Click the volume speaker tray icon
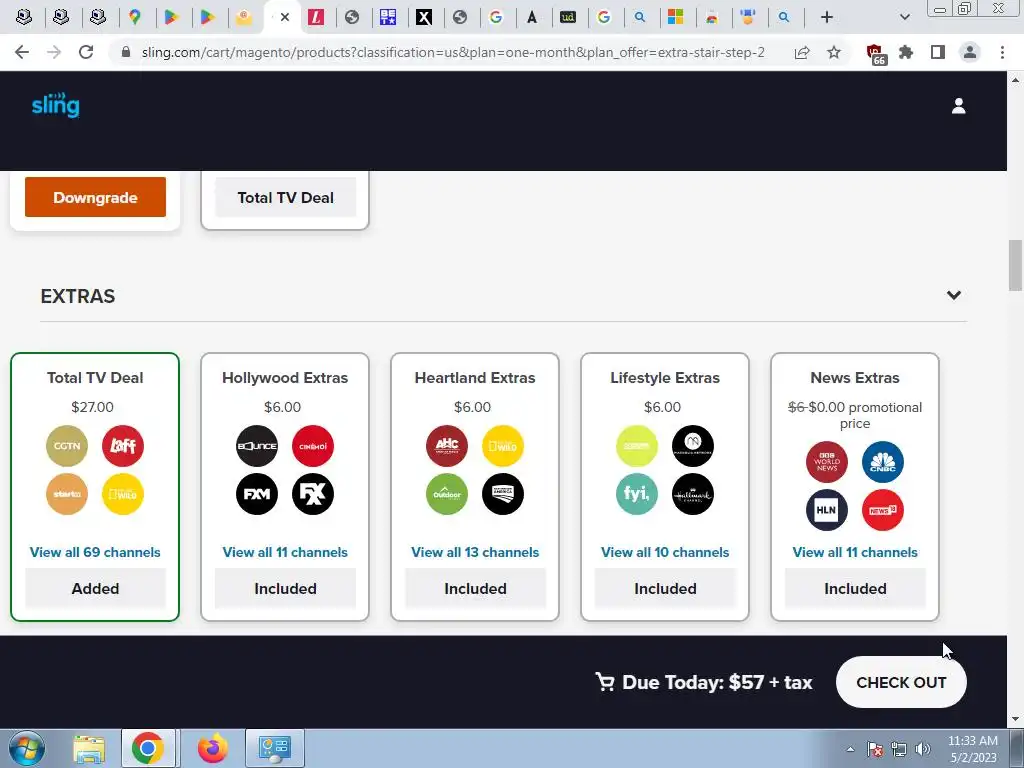 click(923, 749)
